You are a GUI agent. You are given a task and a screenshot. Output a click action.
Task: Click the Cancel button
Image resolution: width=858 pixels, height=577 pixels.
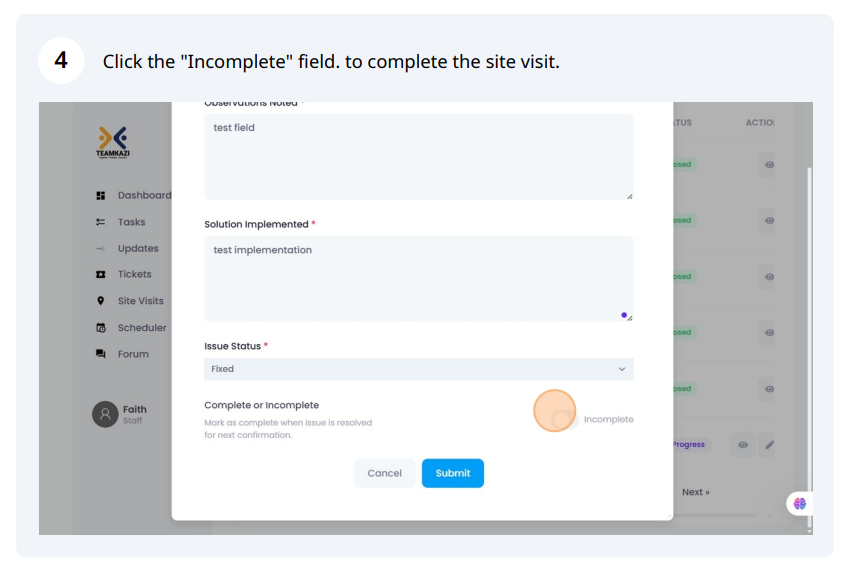384,473
